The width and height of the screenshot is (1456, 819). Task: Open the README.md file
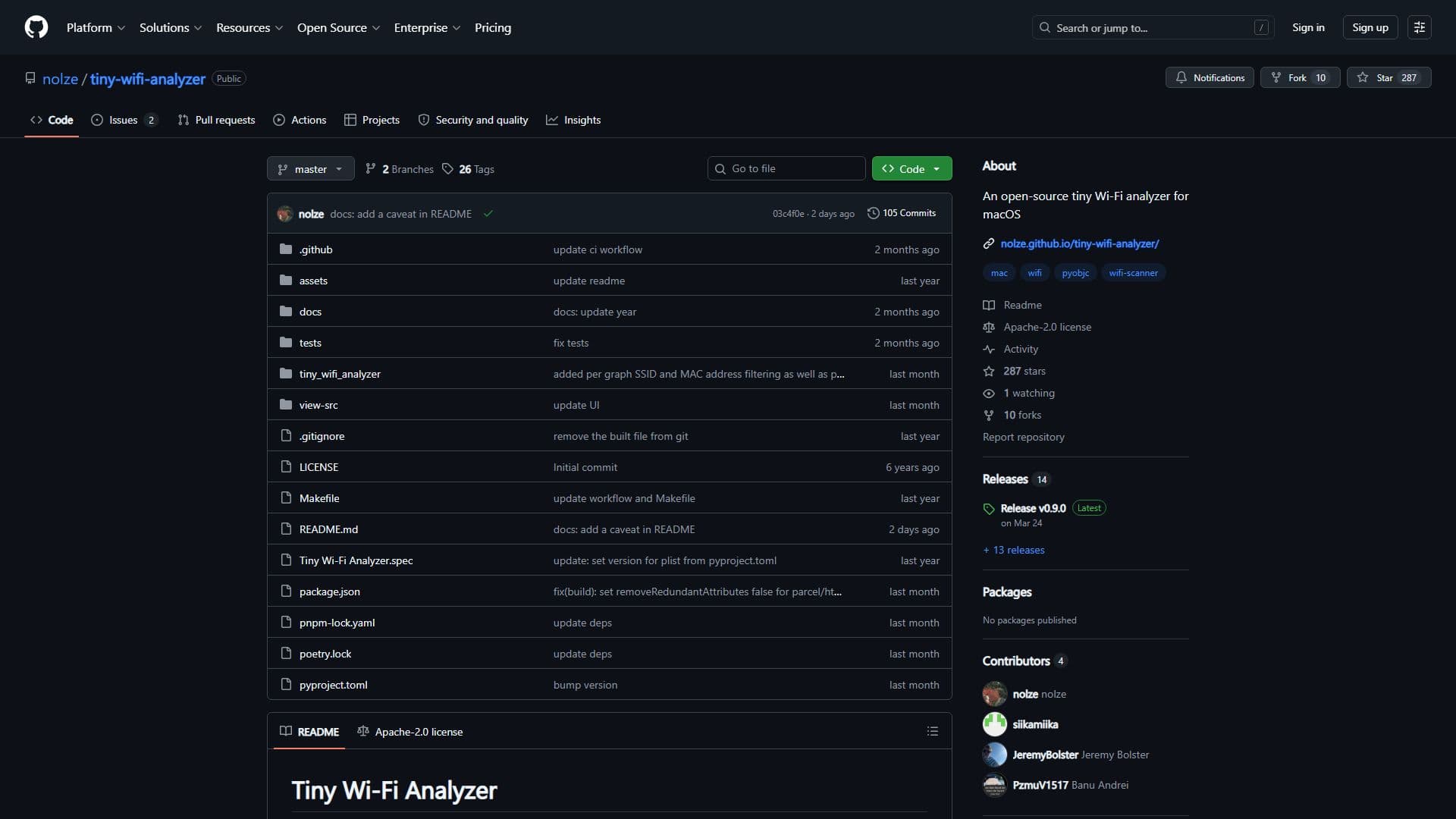click(x=328, y=529)
